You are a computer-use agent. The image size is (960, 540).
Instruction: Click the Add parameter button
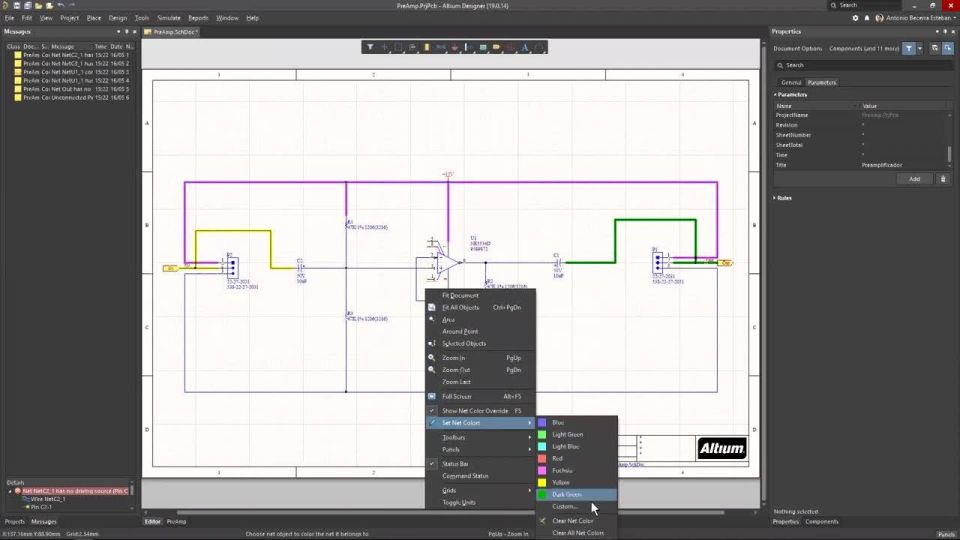914,179
